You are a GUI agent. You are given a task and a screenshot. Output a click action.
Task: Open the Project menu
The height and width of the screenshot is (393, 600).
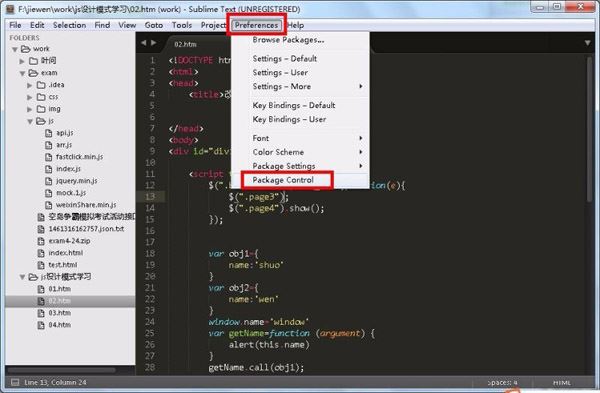pyautogui.click(x=213, y=25)
